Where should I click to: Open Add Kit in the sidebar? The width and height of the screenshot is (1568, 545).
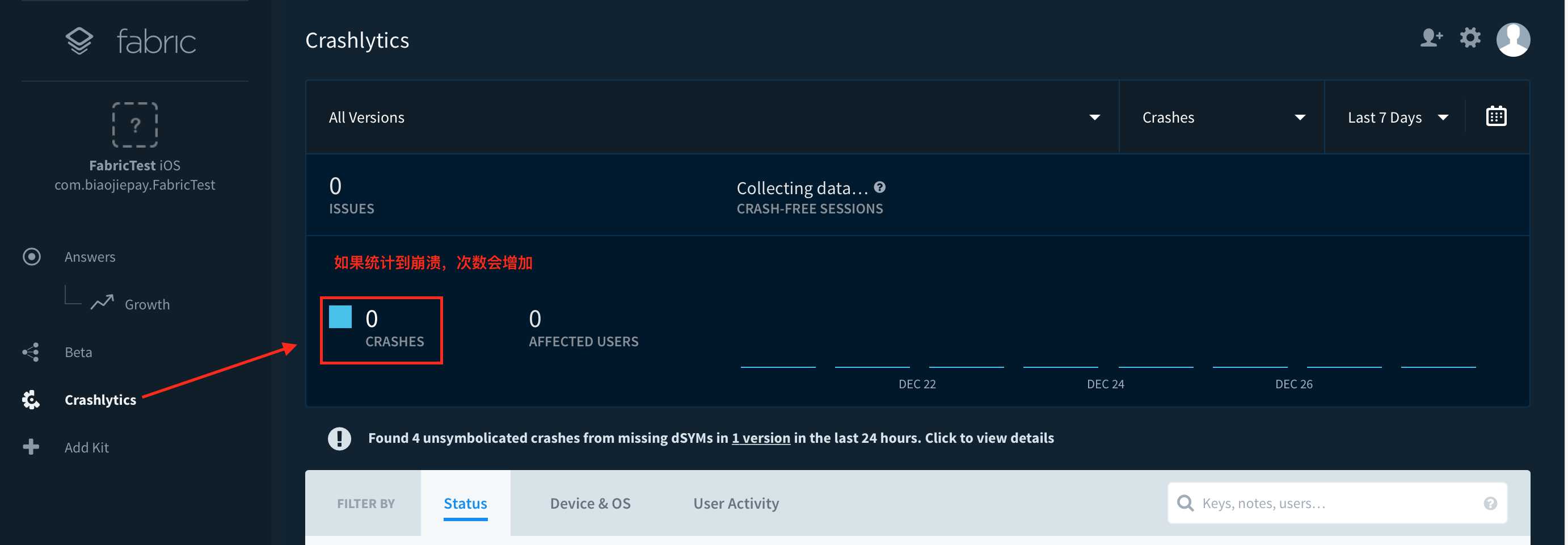coord(86,447)
